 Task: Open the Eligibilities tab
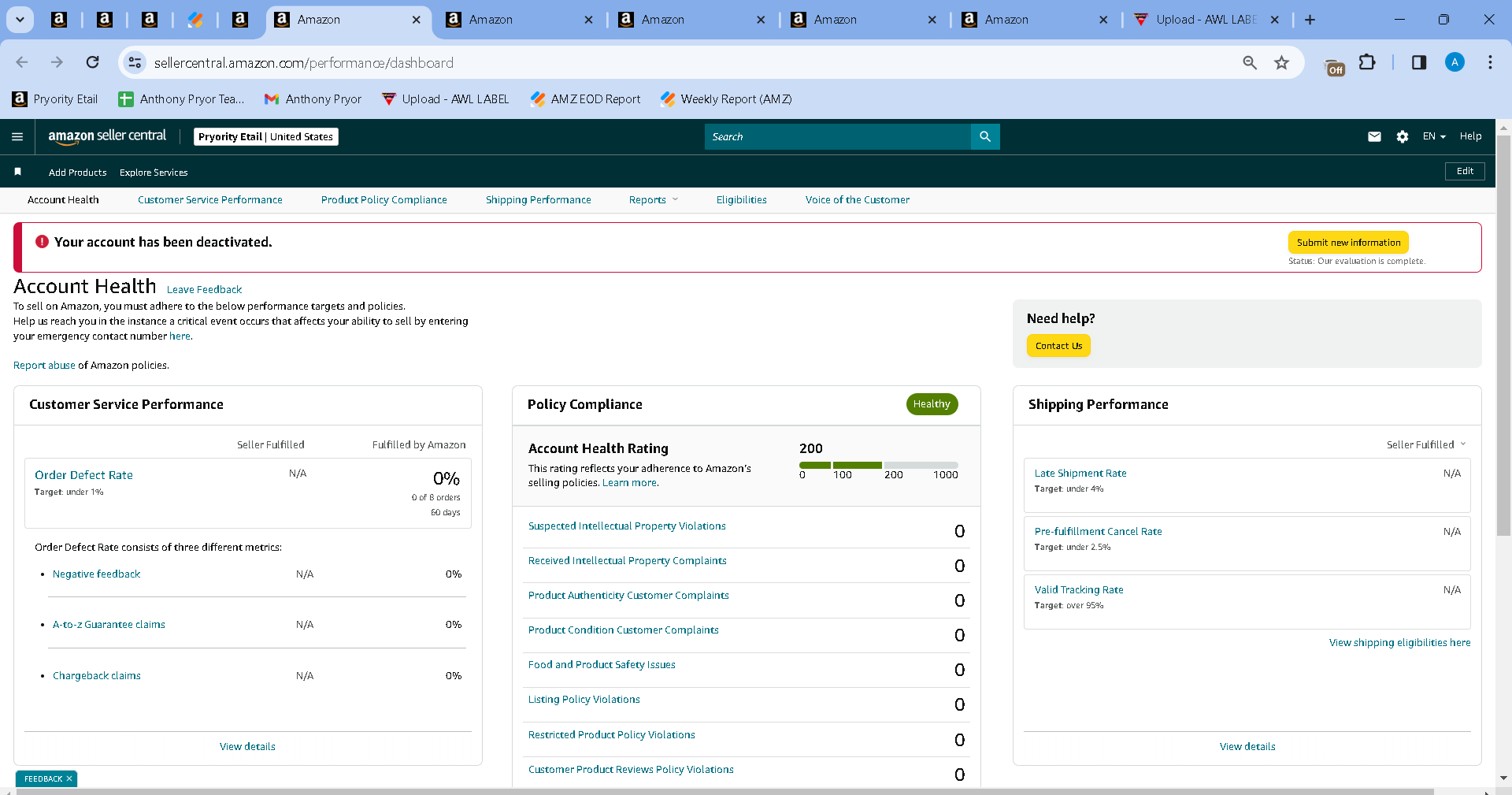tap(742, 200)
